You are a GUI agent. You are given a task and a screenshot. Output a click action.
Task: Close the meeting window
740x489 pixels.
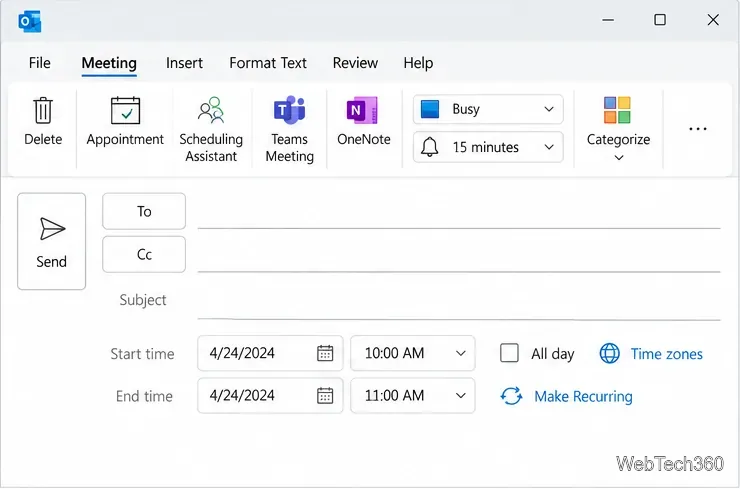[713, 20]
